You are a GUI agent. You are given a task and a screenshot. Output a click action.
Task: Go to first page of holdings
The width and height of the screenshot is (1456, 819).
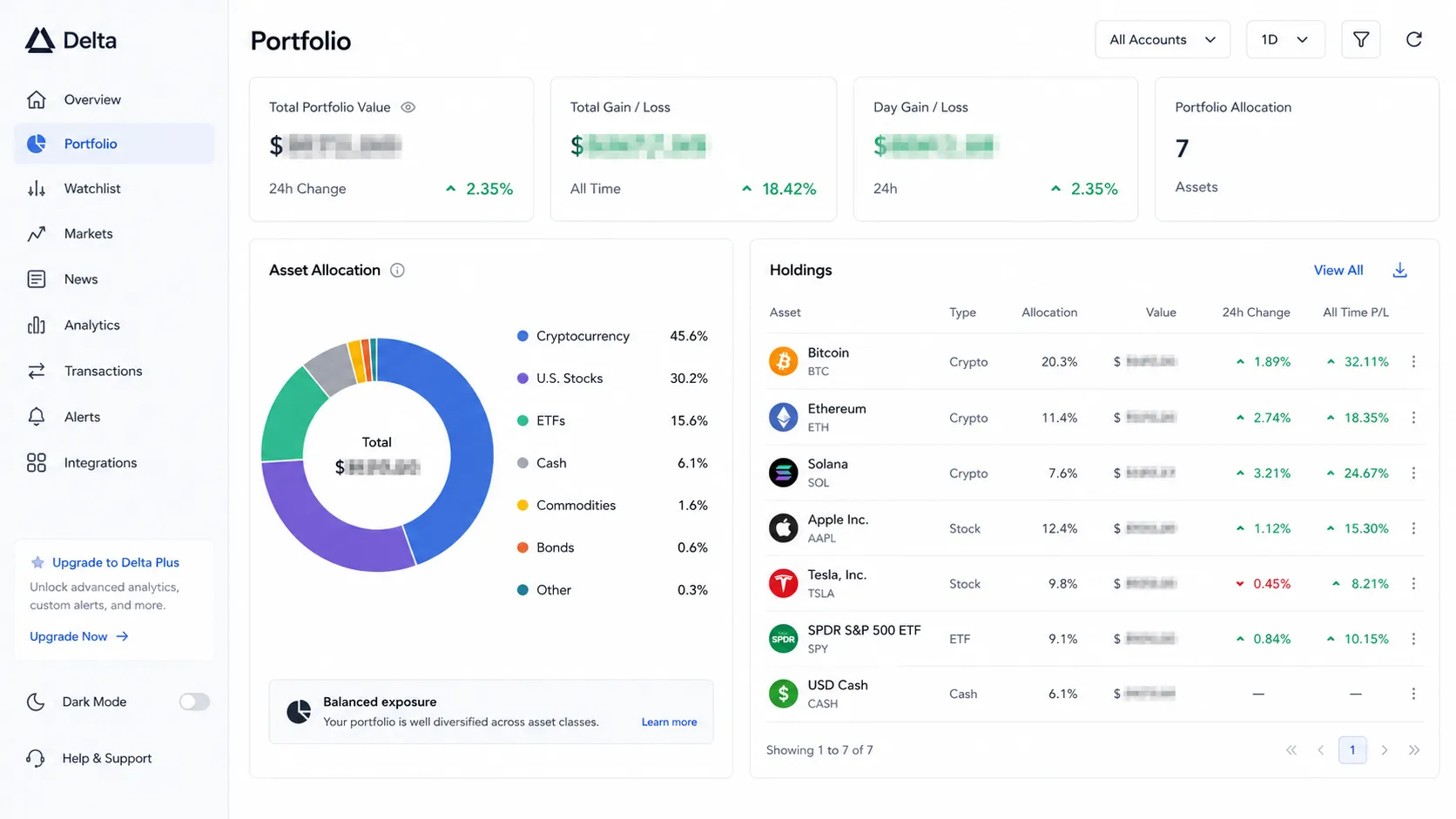pos(1291,750)
